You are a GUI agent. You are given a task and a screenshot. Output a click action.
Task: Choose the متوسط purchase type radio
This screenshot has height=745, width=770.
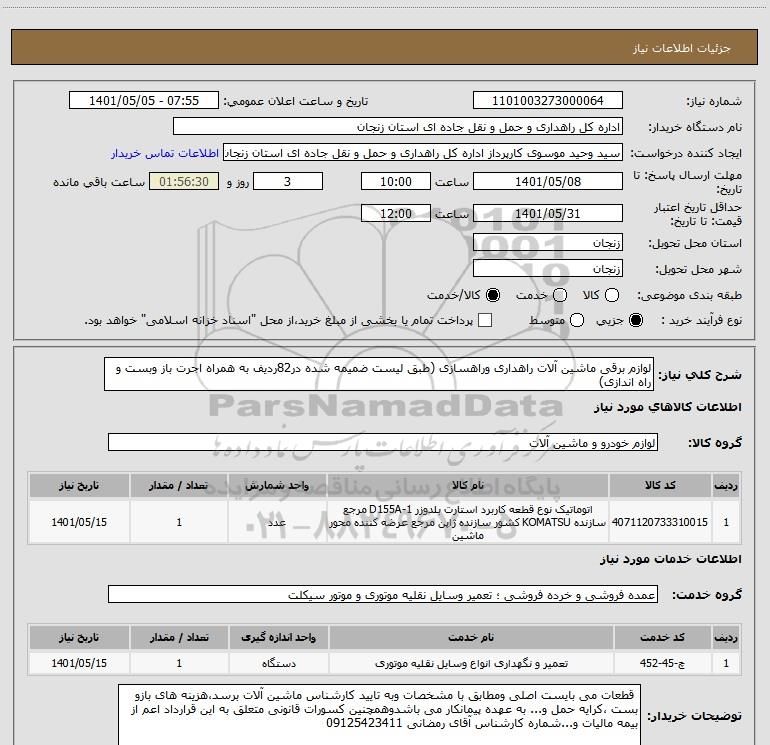coord(577,320)
